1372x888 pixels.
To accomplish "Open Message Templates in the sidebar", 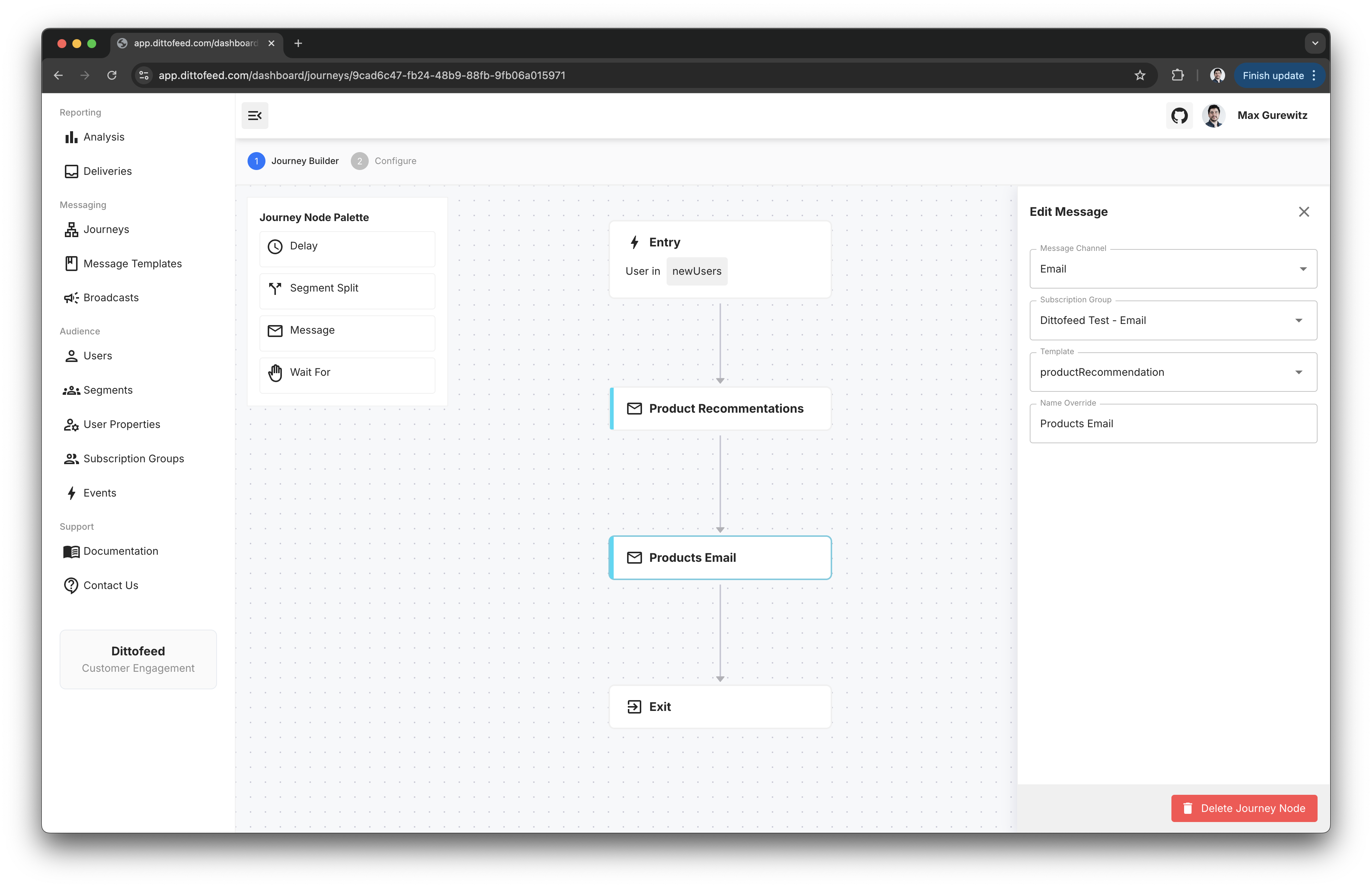I will (132, 264).
